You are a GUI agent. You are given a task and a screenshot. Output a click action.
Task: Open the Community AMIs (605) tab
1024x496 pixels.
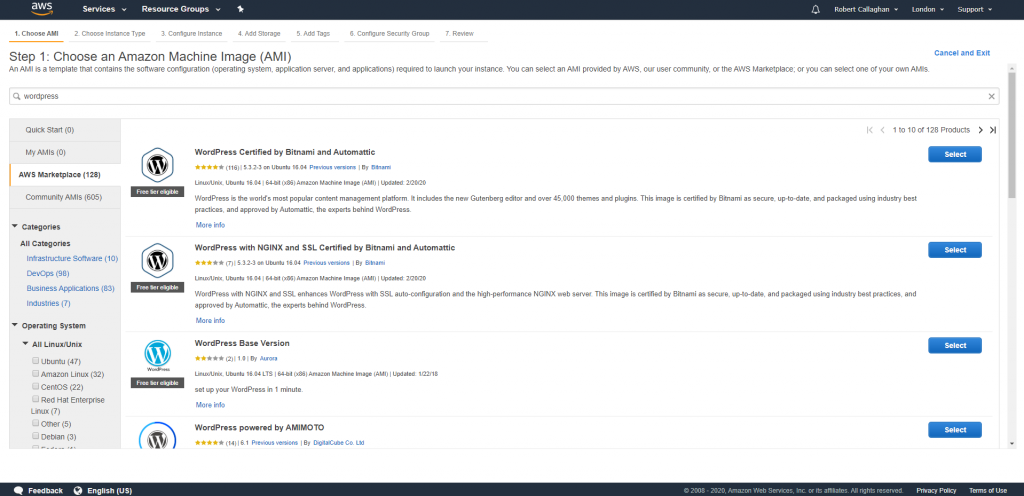pos(65,197)
